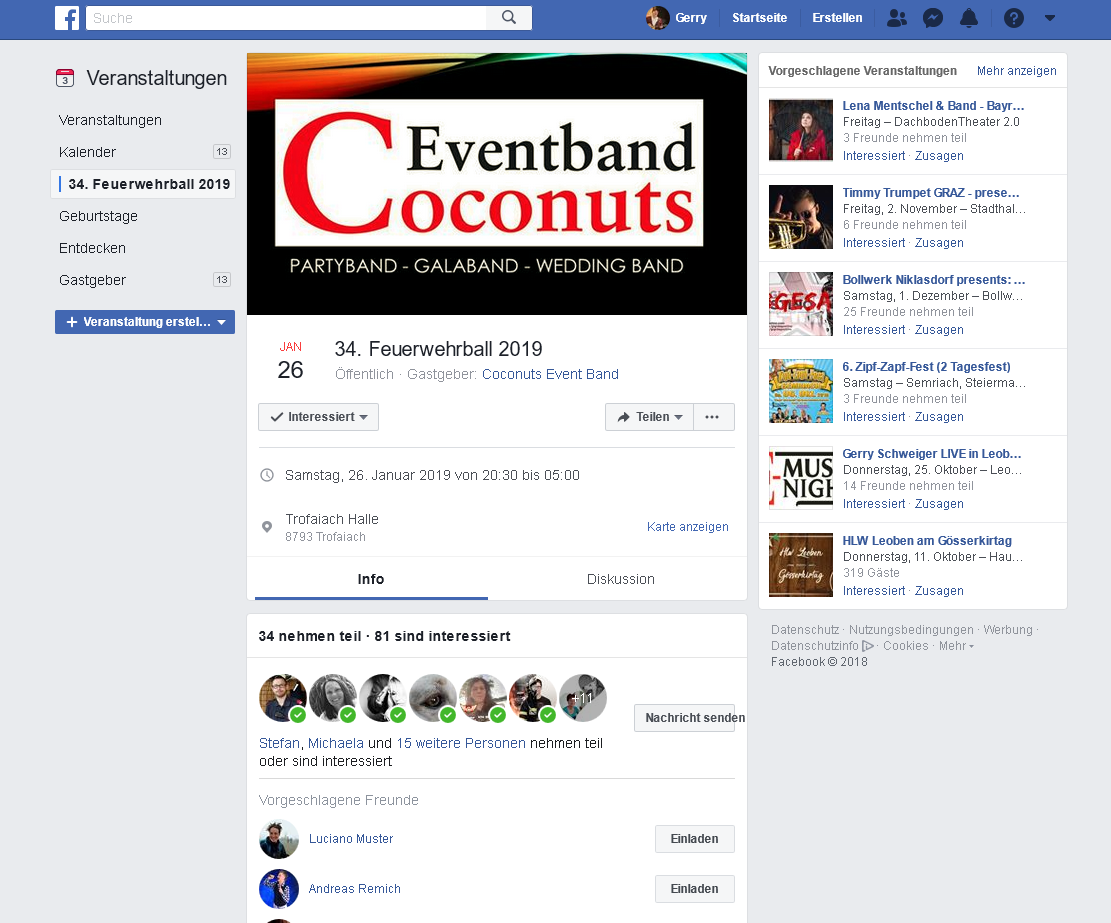Click Erstellen in the top bar
The image size is (1111, 923).
coord(838,18)
